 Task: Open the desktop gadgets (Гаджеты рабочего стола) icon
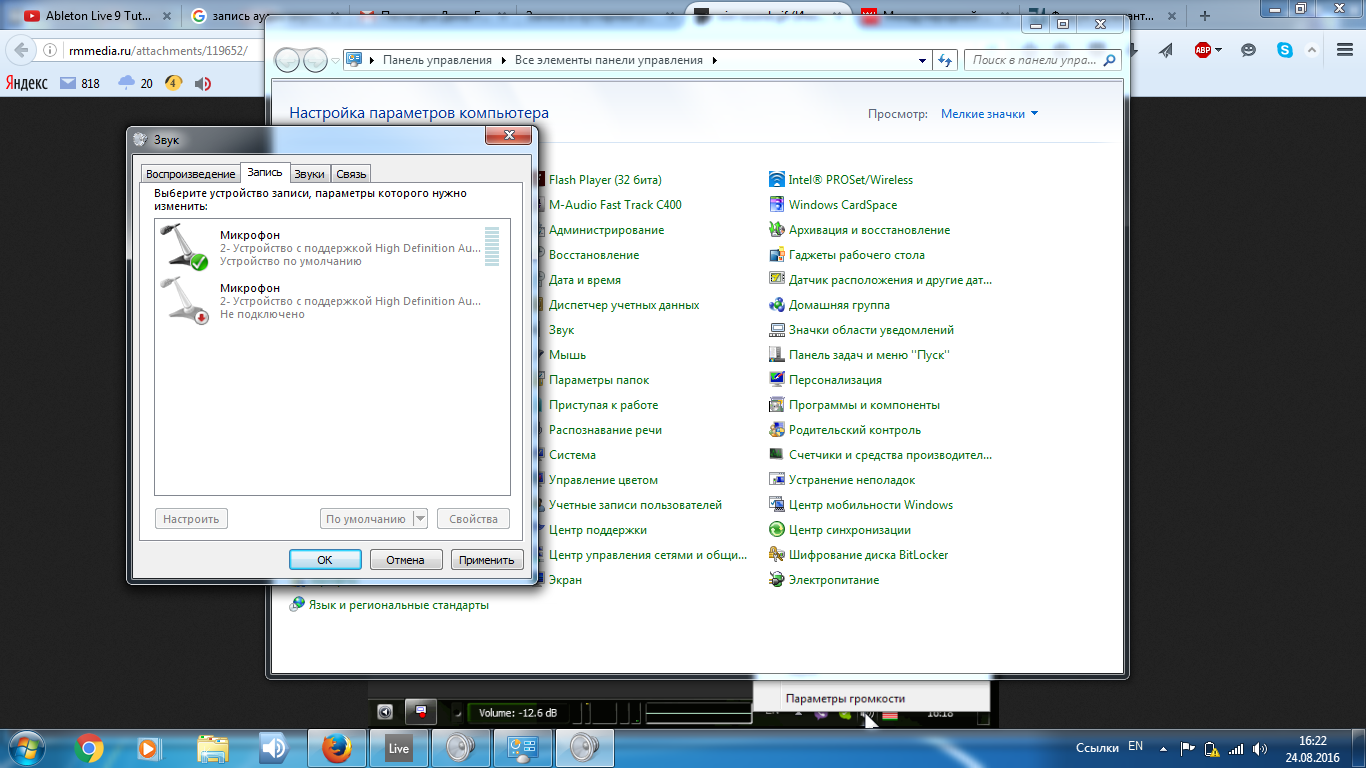coord(777,255)
